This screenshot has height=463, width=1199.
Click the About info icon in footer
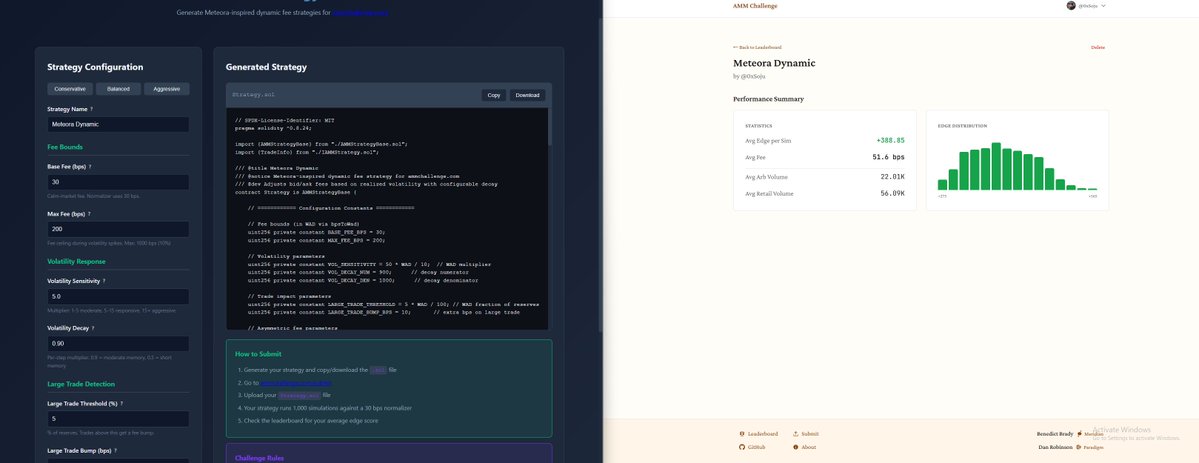coord(795,447)
